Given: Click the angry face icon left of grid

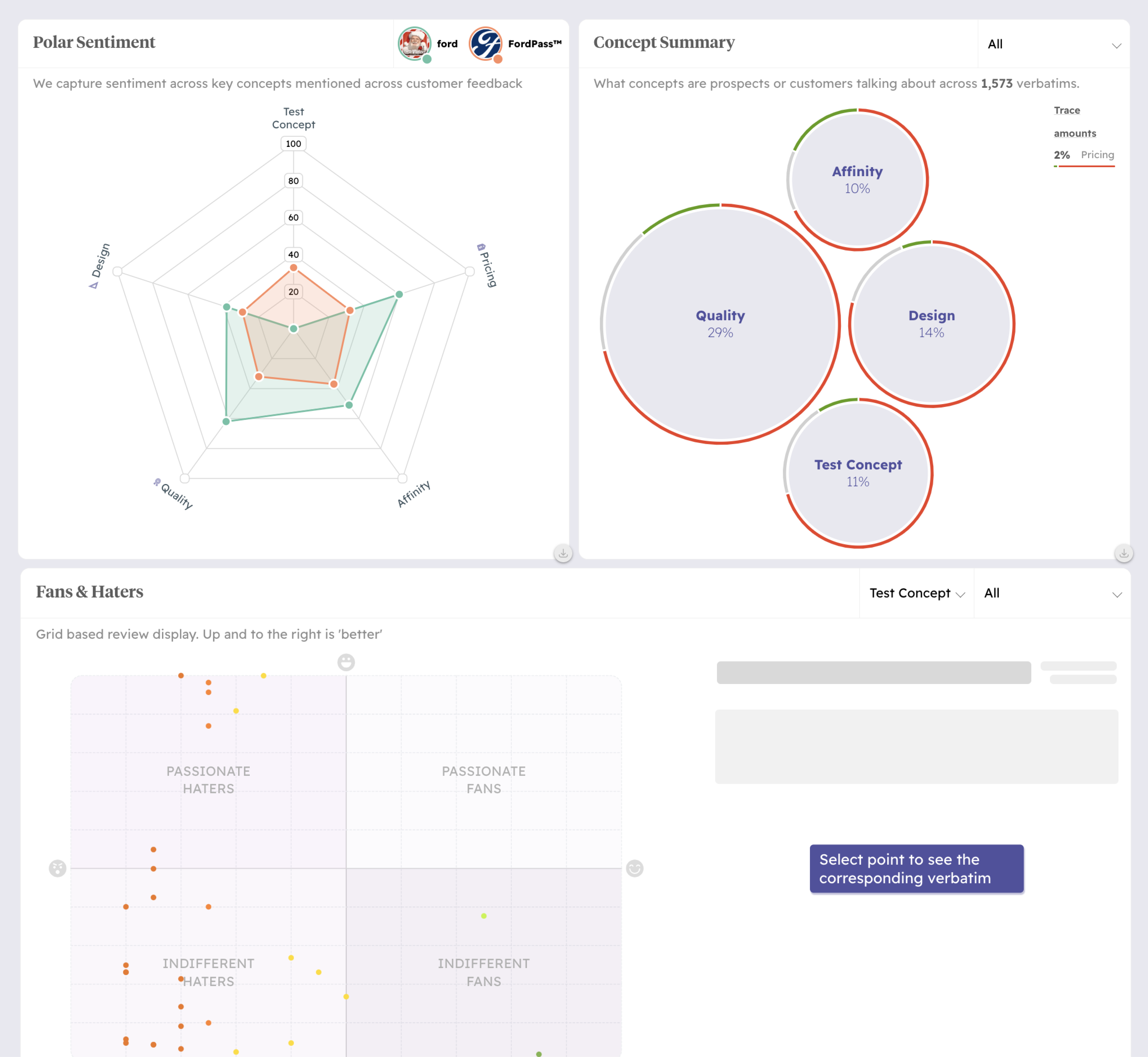Looking at the screenshot, I should click(57, 868).
